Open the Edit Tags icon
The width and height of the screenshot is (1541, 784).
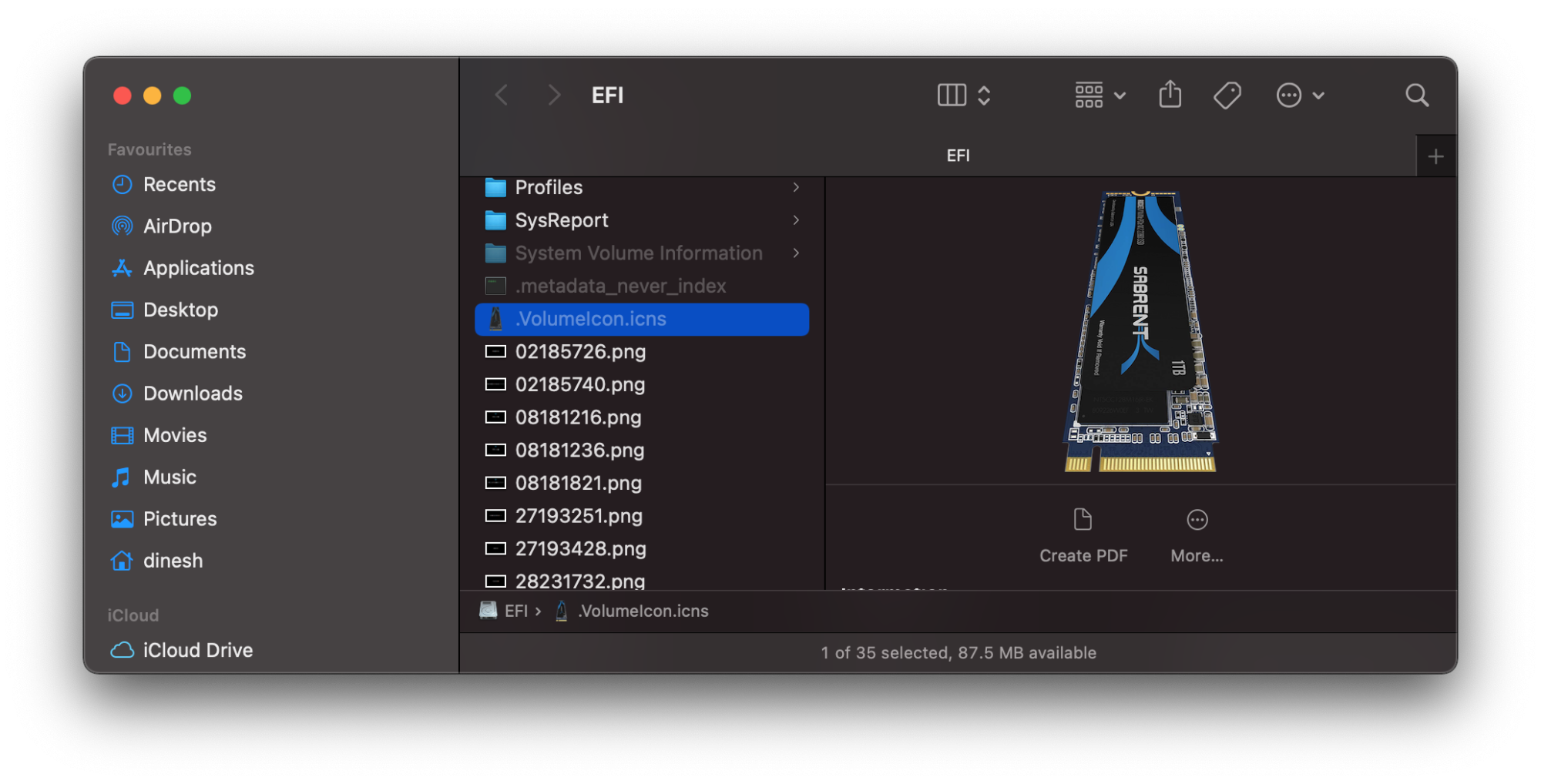pyautogui.click(x=1227, y=95)
